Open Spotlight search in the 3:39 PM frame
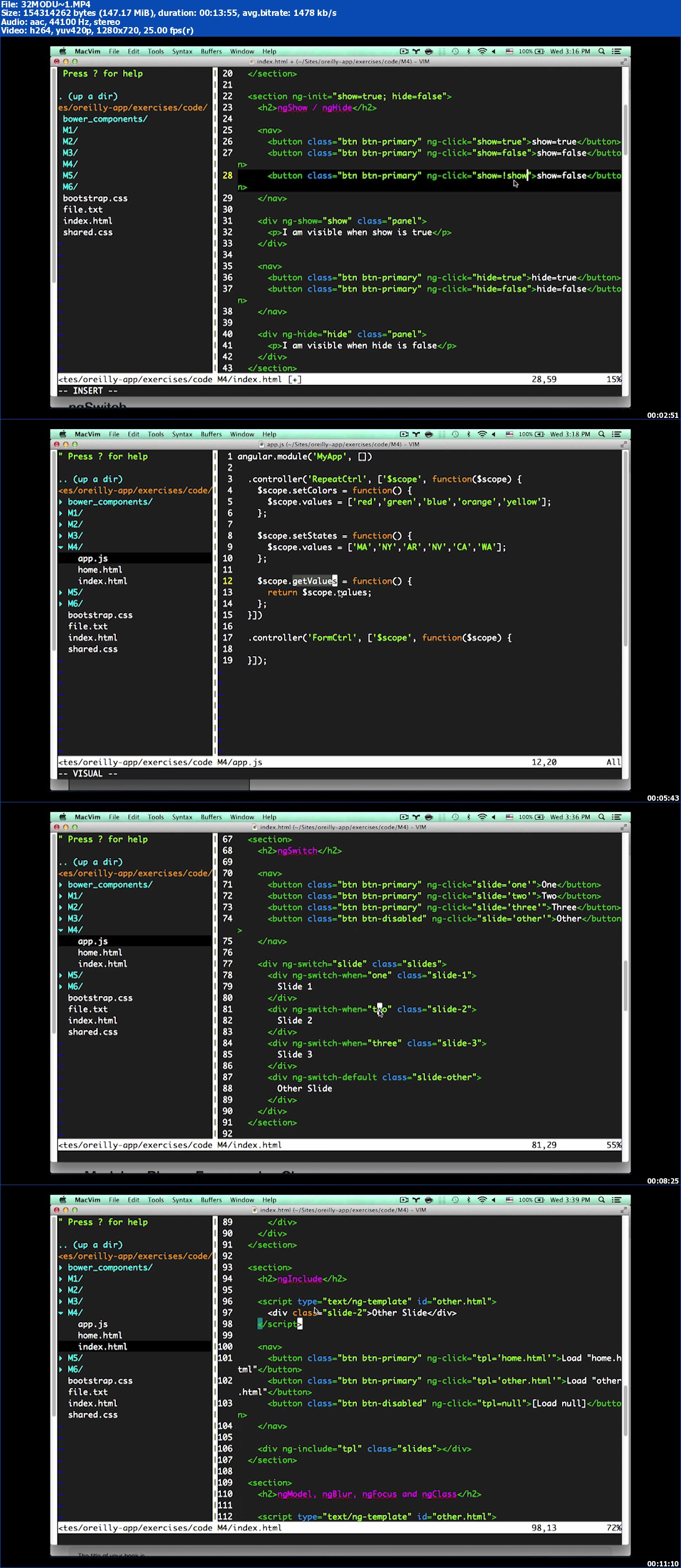681x1568 pixels. tap(601, 1201)
